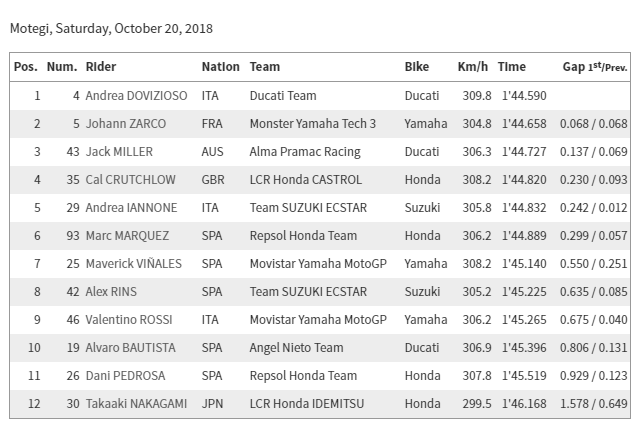The image size is (642, 430).
Task: Click Johann ZARCO in the rider column
Action: click(126, 124)
